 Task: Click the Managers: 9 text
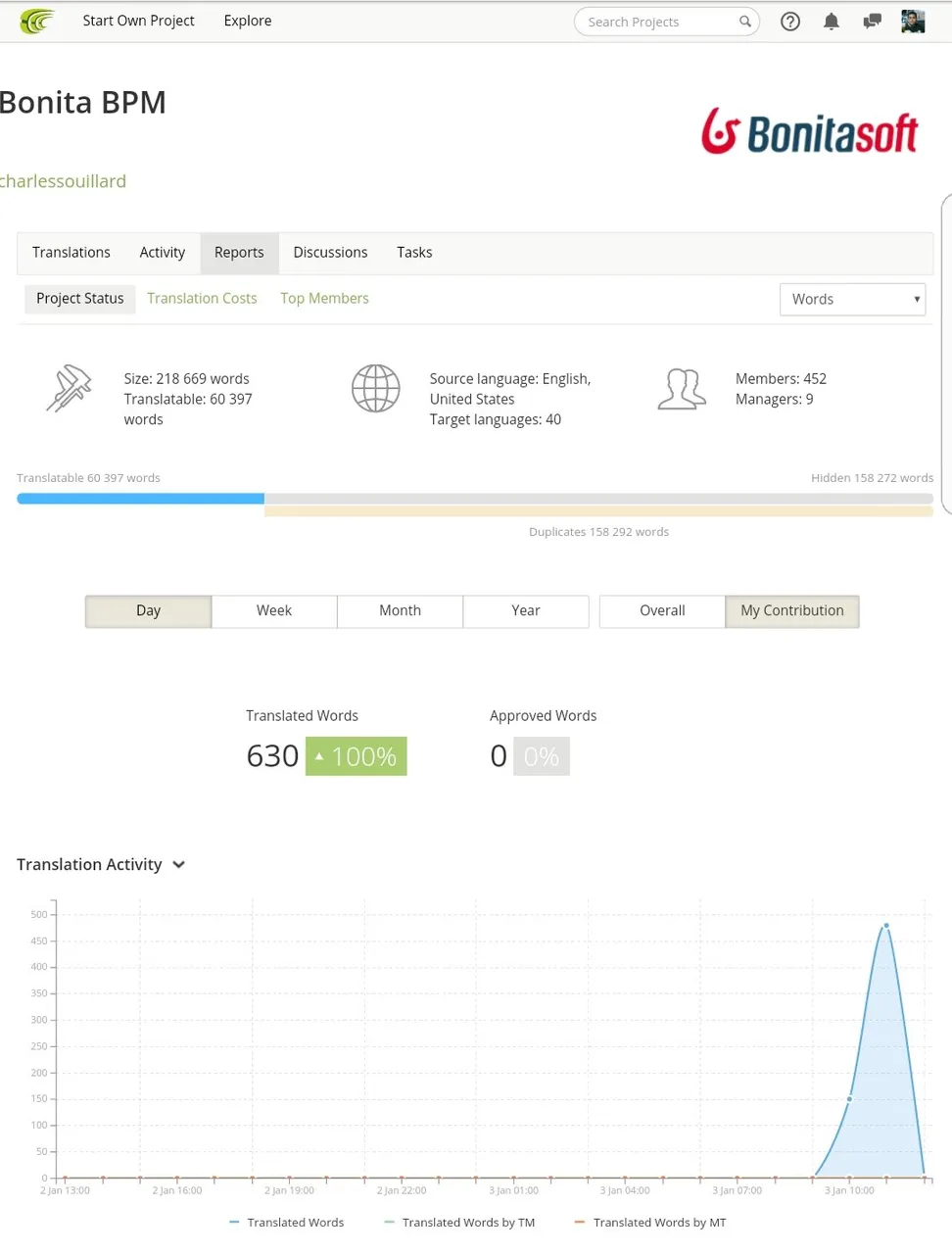pyautogui.click(x=774, y=400)
